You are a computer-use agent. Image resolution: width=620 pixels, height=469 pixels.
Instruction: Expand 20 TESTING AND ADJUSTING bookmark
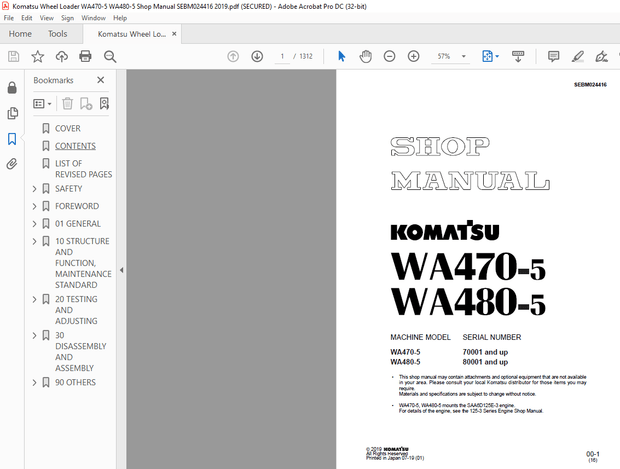[x=34, y=299]
